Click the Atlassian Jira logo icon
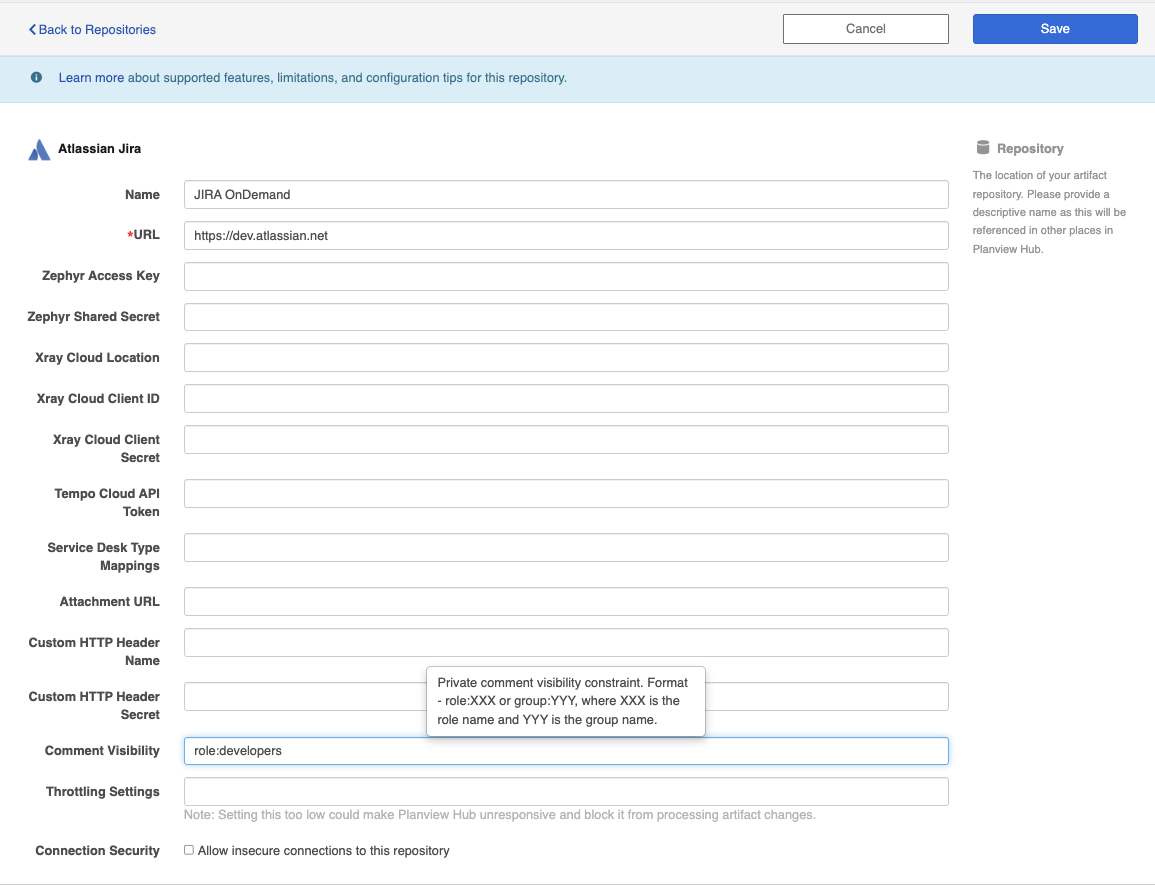The image size is (1155, 885). point(39,150)
